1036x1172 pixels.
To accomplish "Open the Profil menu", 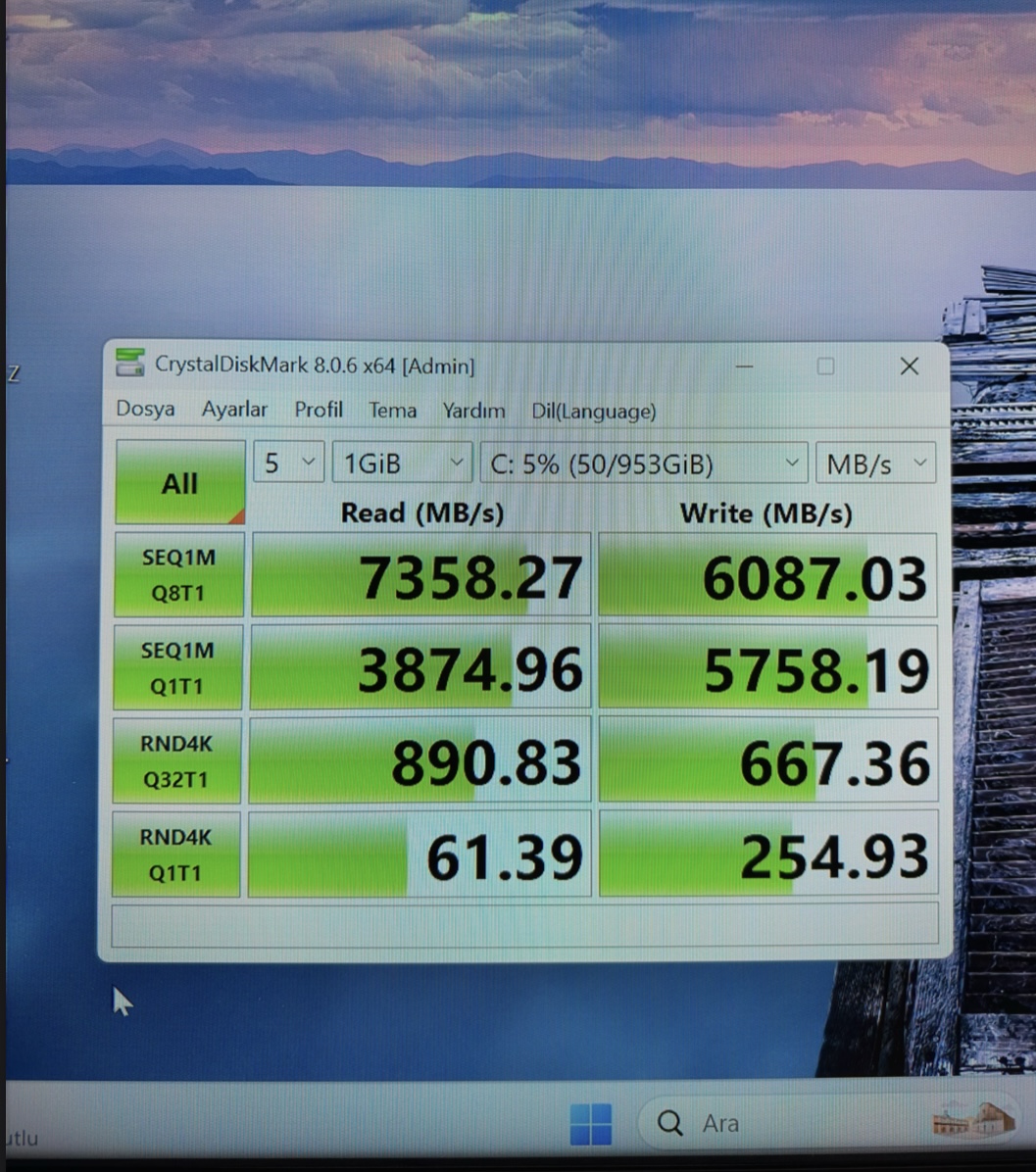I will click(x=319, y=410).
